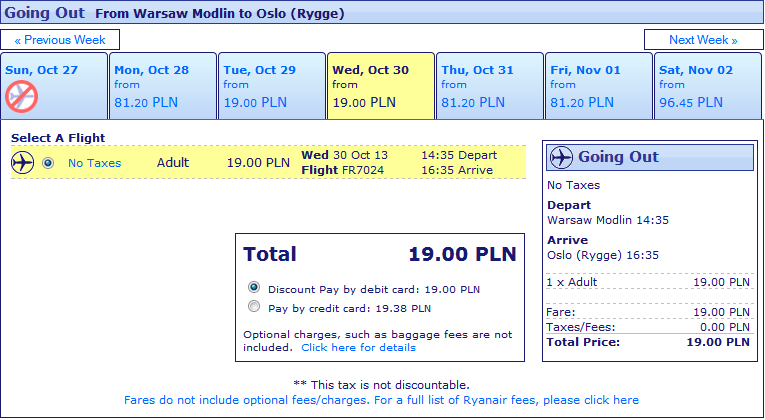Click the 'Total Price:' summary label
765x420 pixels.
tap(583, 342)
